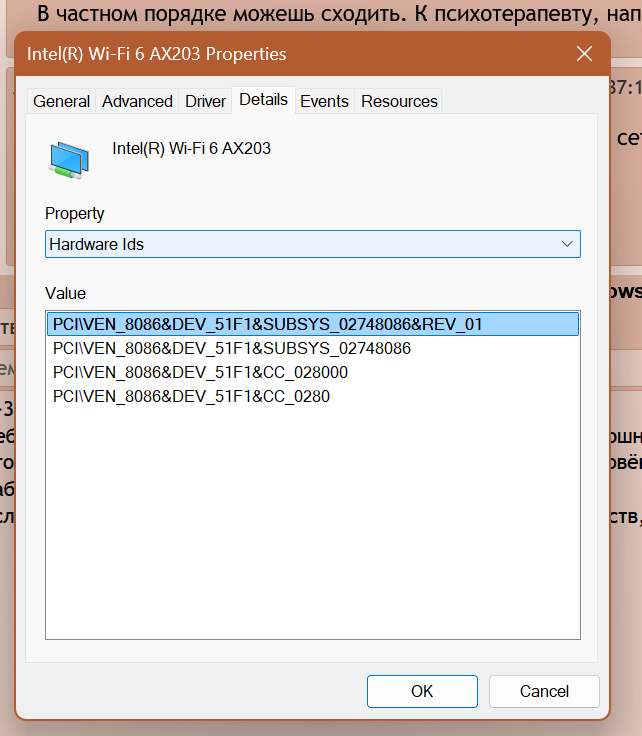Open the Events tab
Image resolution: width=642 pixels, height=736 pixels.
[x=324, y=101]
